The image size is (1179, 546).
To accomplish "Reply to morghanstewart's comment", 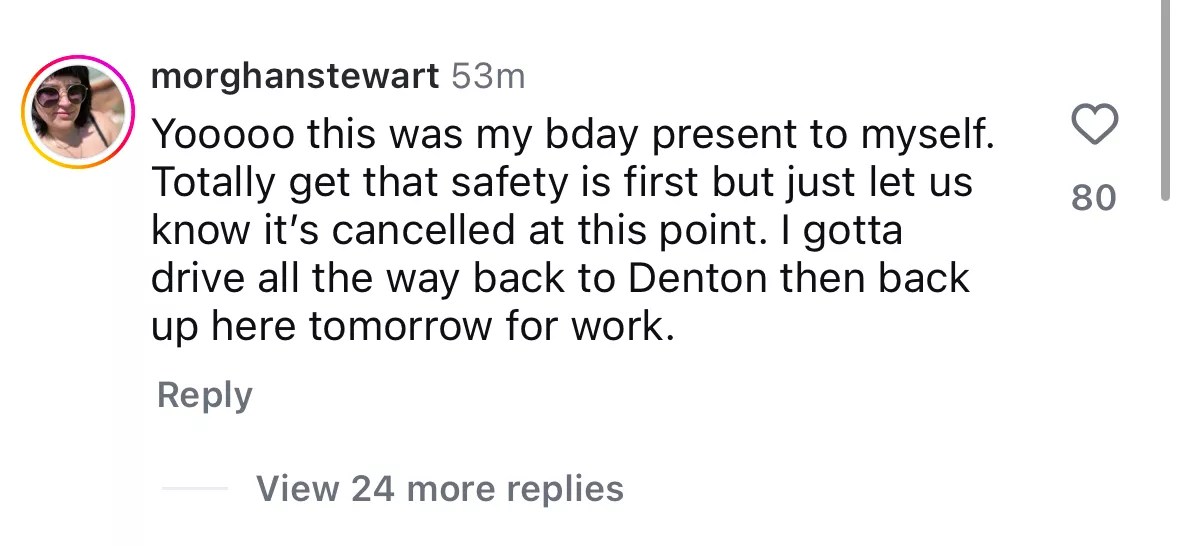I will [204, 395].
